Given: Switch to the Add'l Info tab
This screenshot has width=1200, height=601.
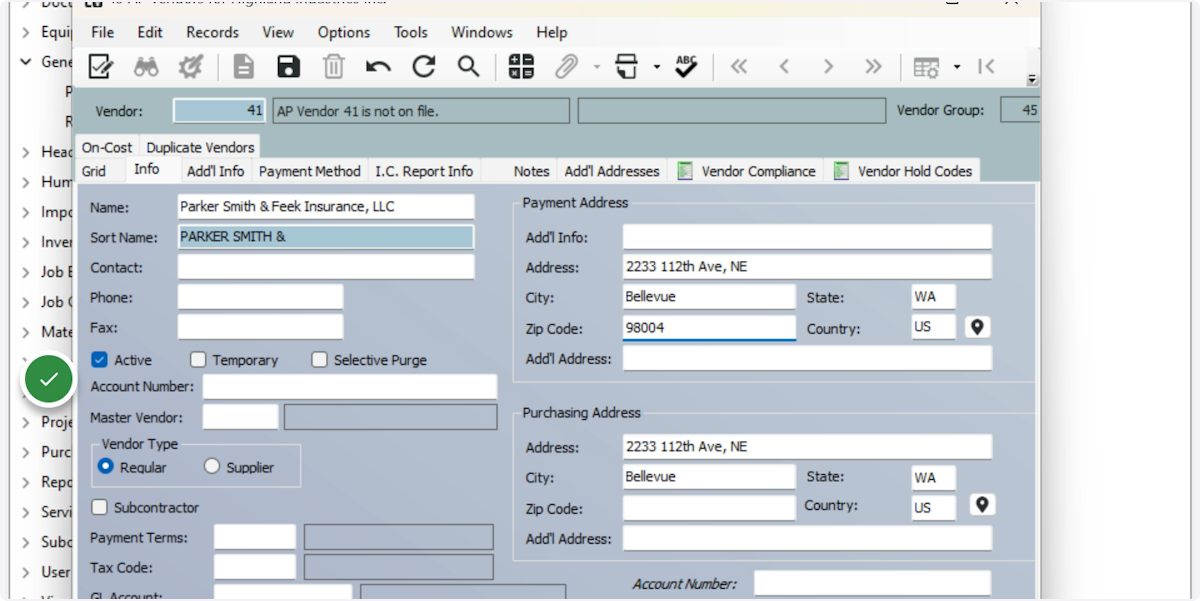Looking at the screenshot, I should click(x=215, y=171).
